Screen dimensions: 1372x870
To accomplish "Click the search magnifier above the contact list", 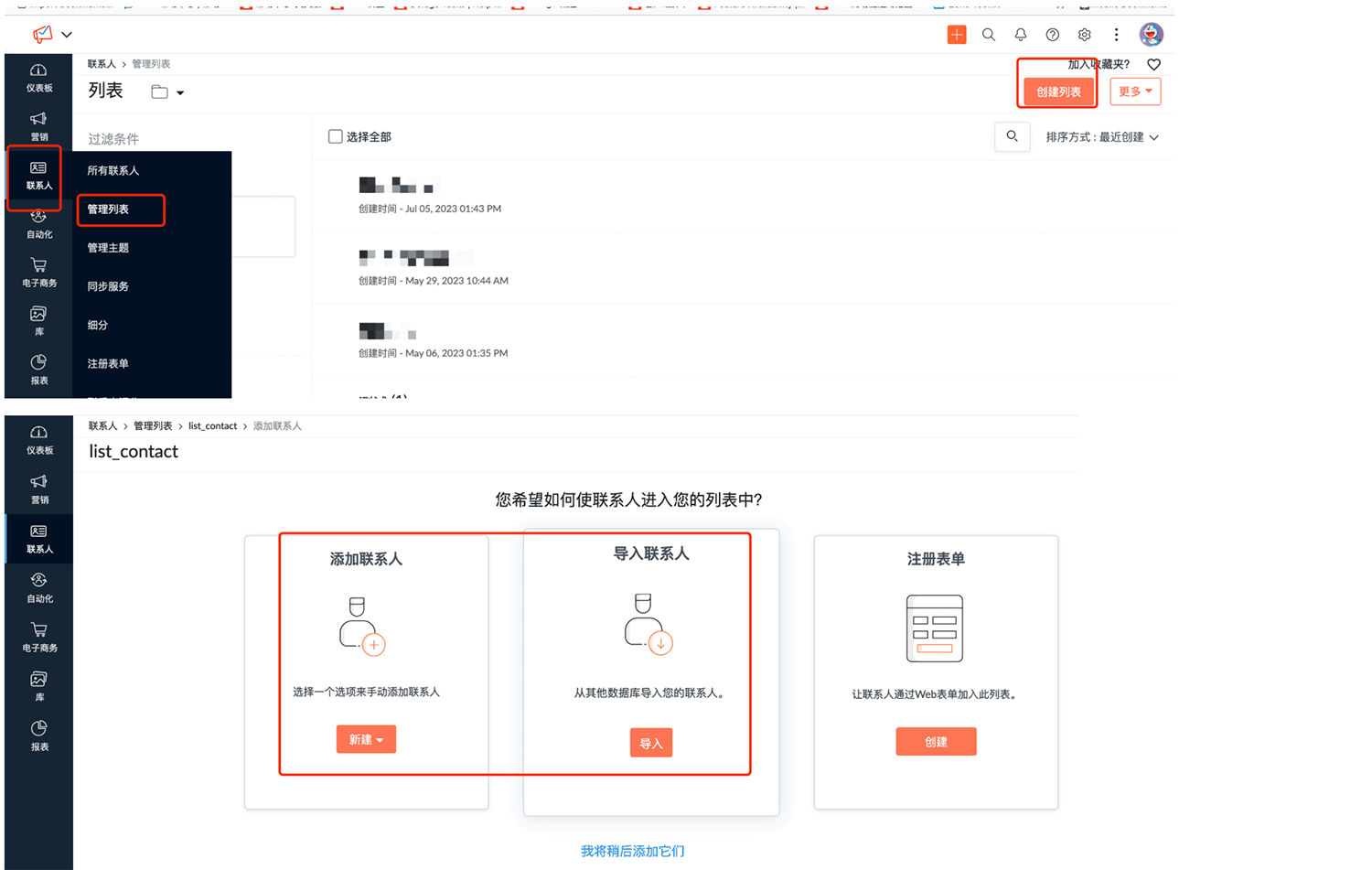I will (x=1012, y=136).
